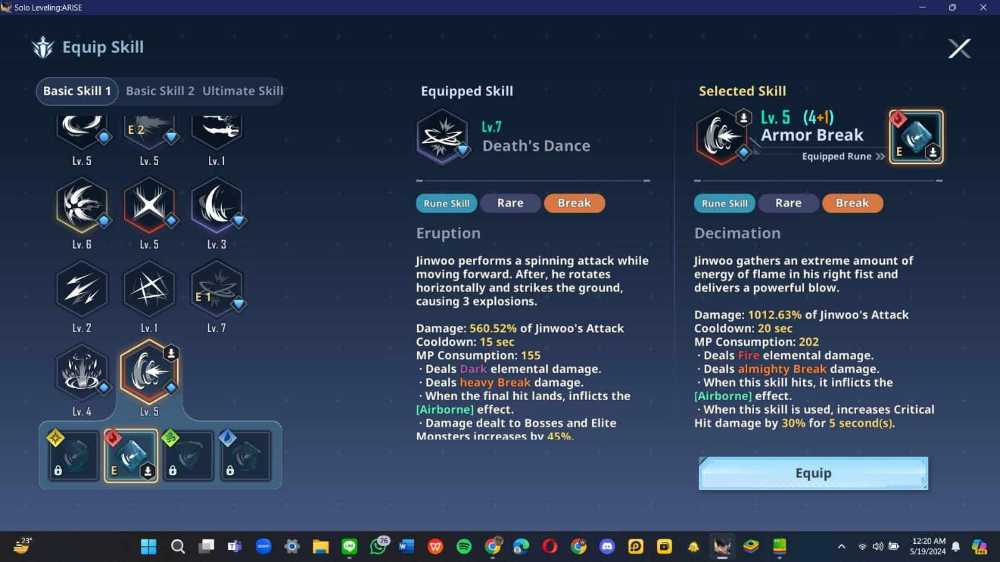This screenshot has width=1000, height=562.
Task: Select the Lv. 1 star-slash skill icon
Action: coord(149,289)
